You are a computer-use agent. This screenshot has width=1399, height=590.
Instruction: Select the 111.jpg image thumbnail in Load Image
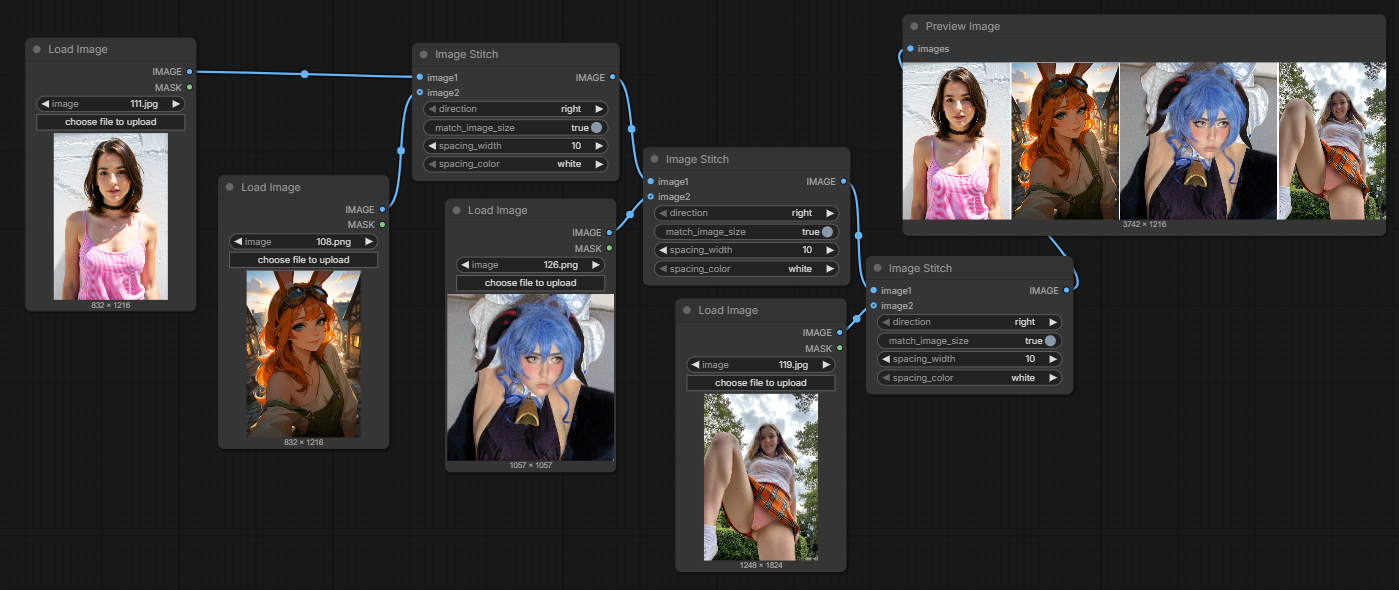[x=111, y=216]
